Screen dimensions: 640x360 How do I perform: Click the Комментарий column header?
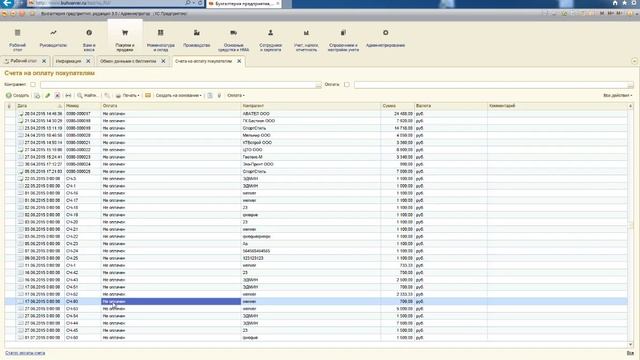coord(557,106)
